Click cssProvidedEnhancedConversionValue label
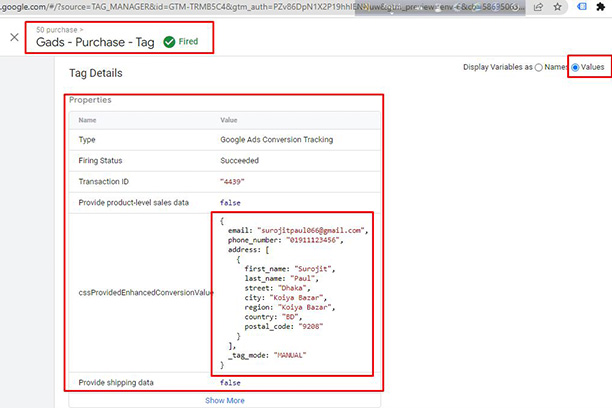Screen dimensions: 612x408 tap(146, 292)
